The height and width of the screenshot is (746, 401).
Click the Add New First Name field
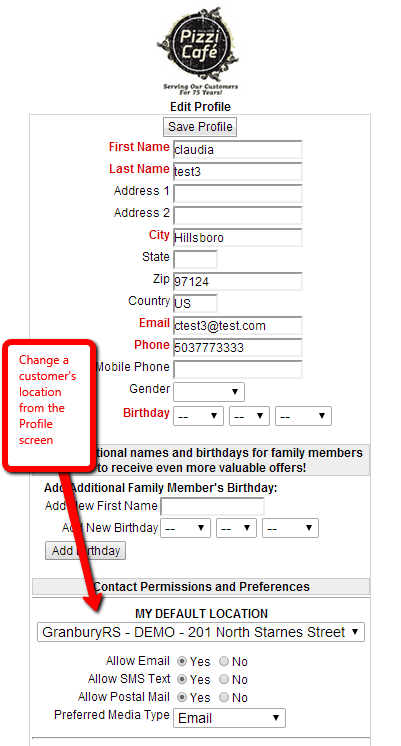click(212, 507)
